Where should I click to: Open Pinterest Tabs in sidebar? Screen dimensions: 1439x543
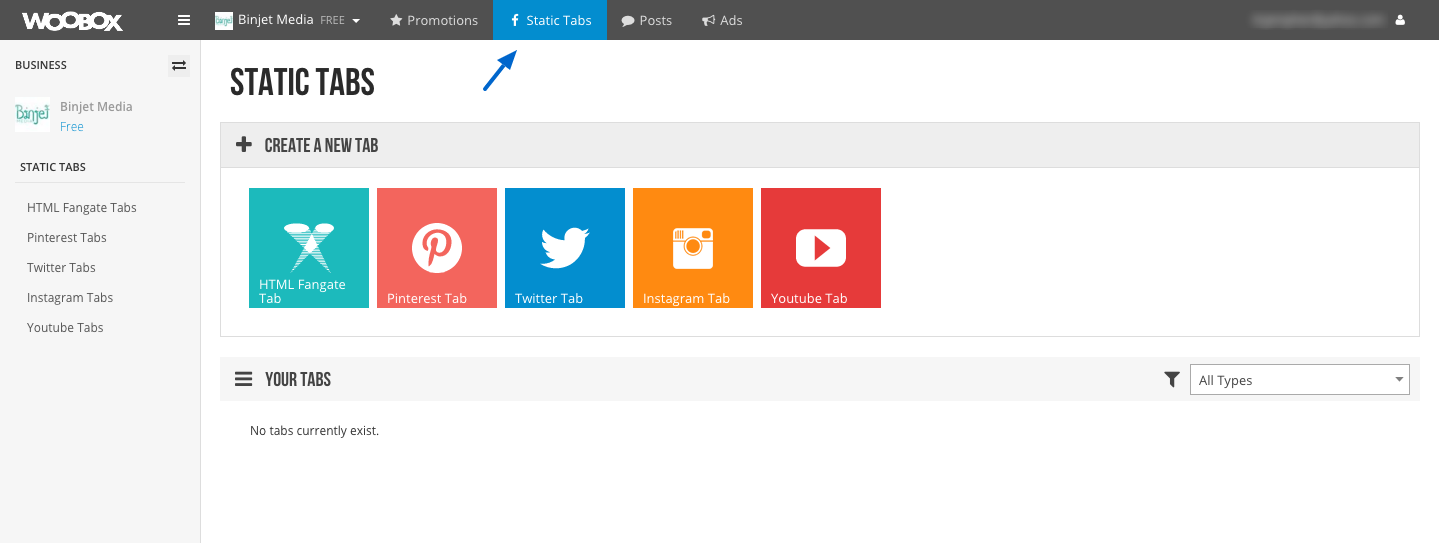67,238
